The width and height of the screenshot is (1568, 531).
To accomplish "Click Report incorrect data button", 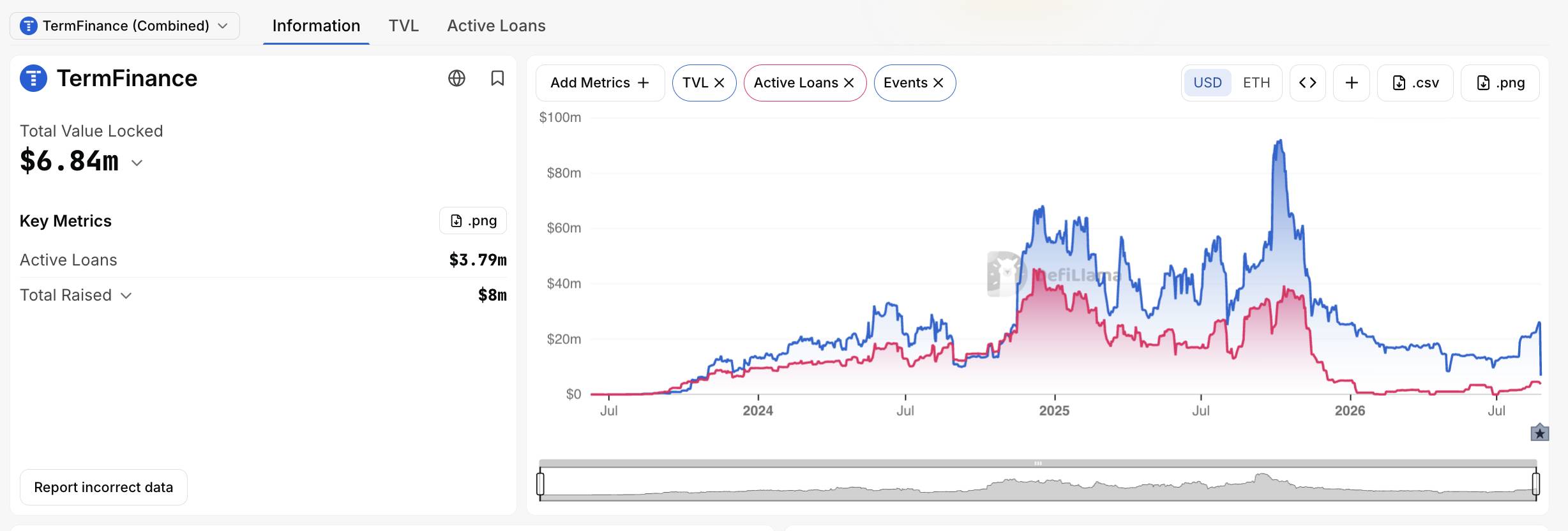I will coord(103,488).
